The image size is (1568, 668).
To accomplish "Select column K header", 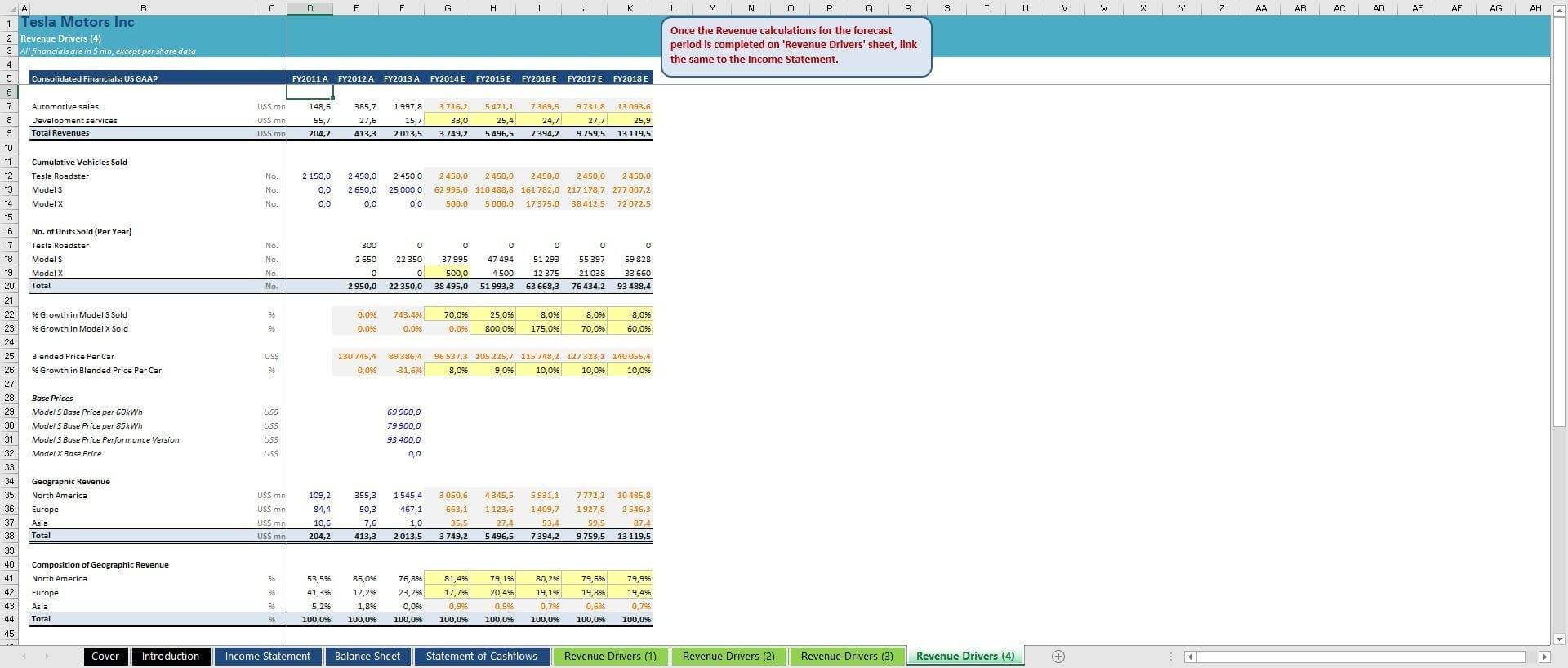I will pyautogui.click(x=630, y=8).
